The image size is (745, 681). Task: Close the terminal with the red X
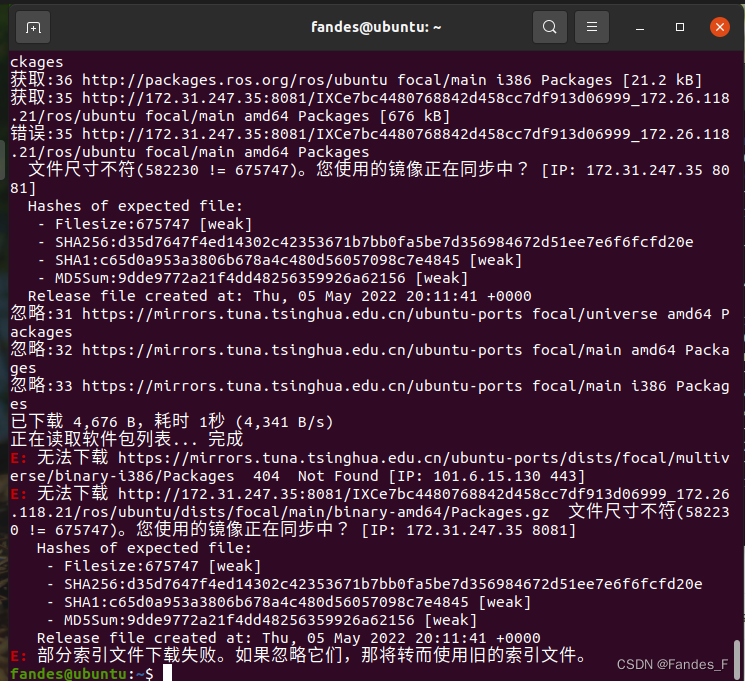pos(720,27)
